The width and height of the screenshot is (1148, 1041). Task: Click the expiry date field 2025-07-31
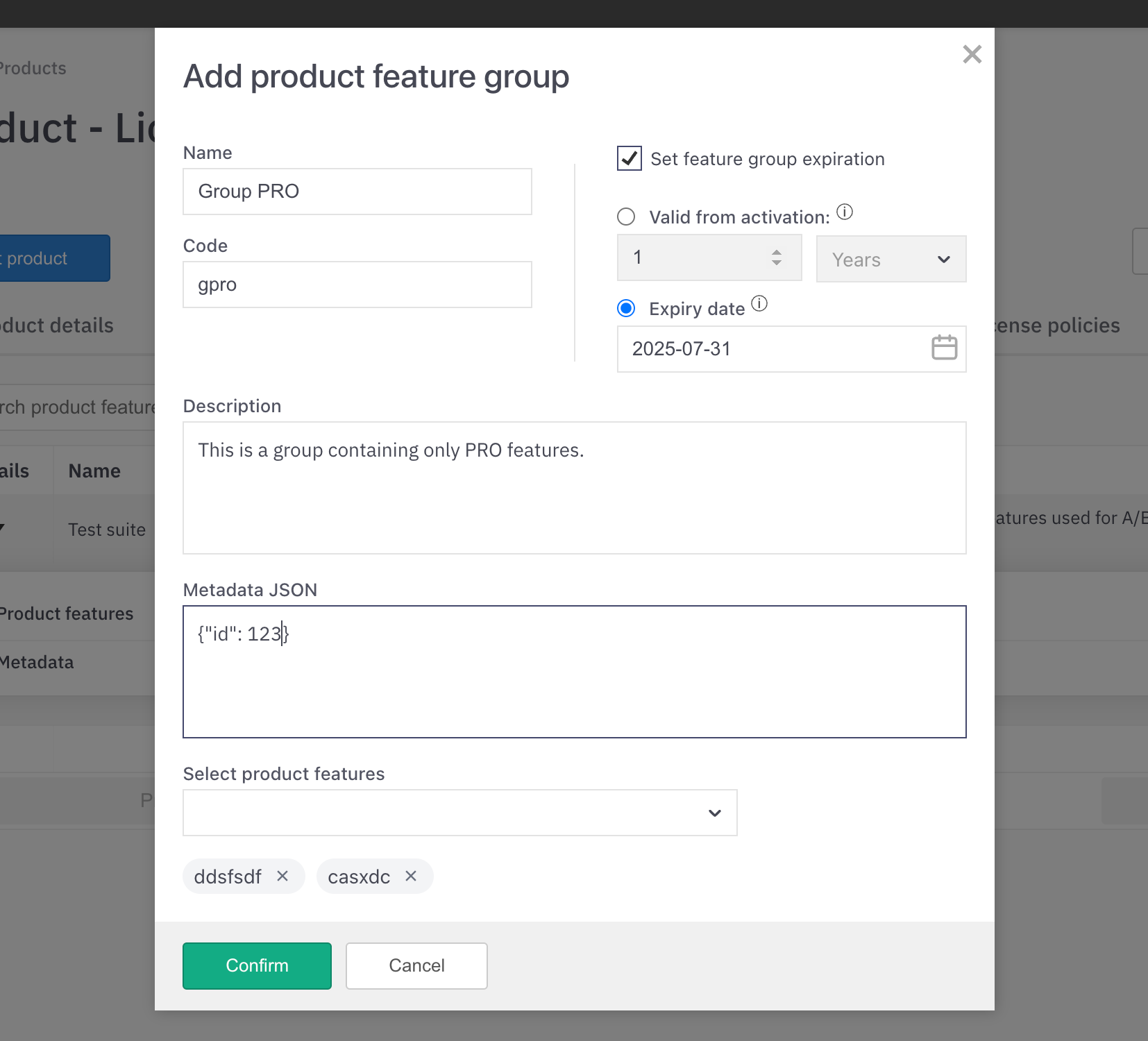[x=770, y=349]
